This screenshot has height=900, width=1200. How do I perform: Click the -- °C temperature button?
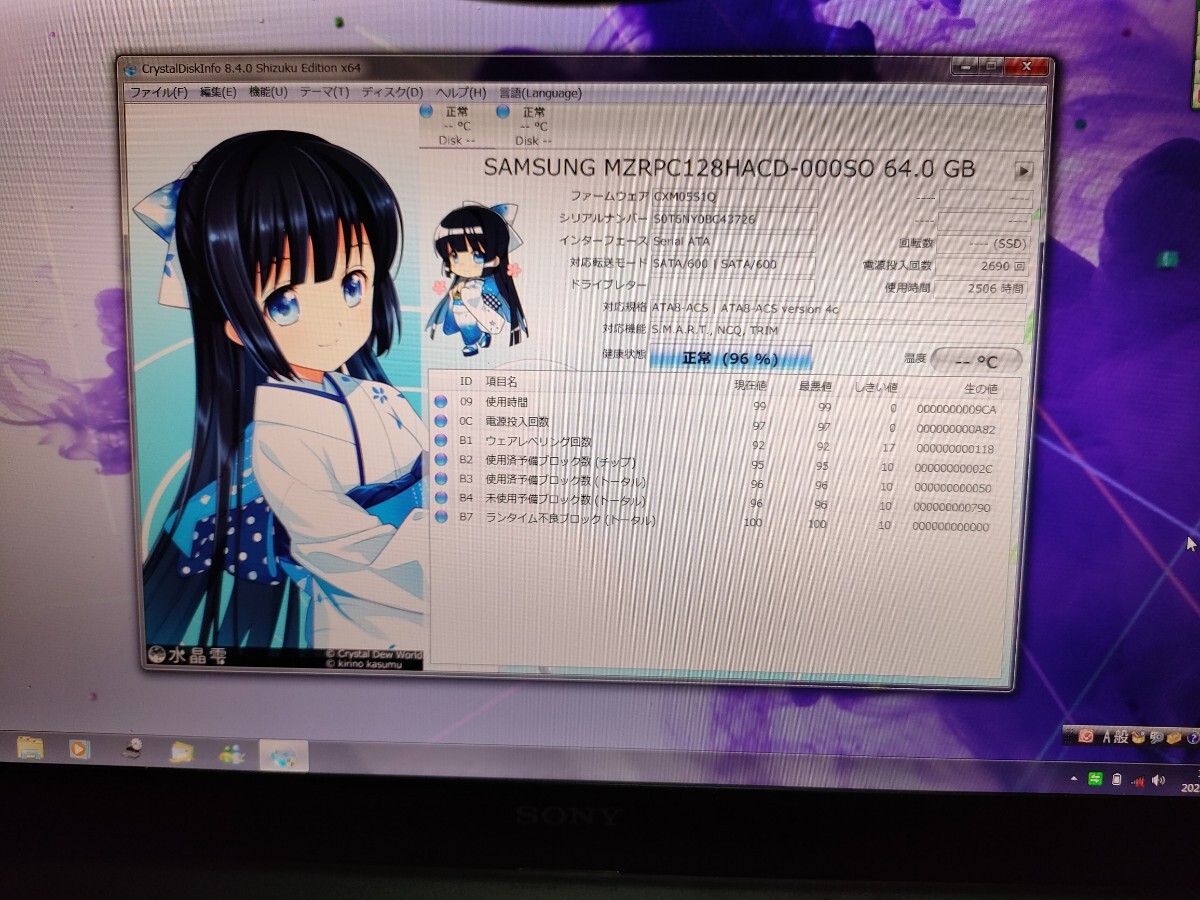976,360
